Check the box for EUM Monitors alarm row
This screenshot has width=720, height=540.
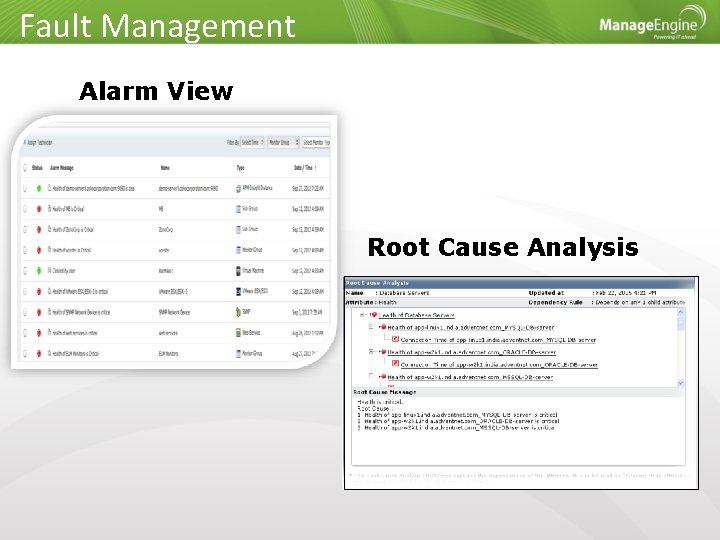point(25,353)
